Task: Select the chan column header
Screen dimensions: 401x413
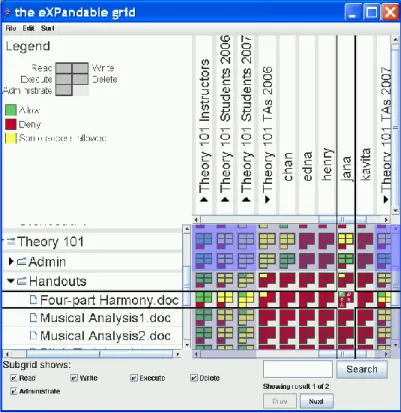Action: click(287, 167)
